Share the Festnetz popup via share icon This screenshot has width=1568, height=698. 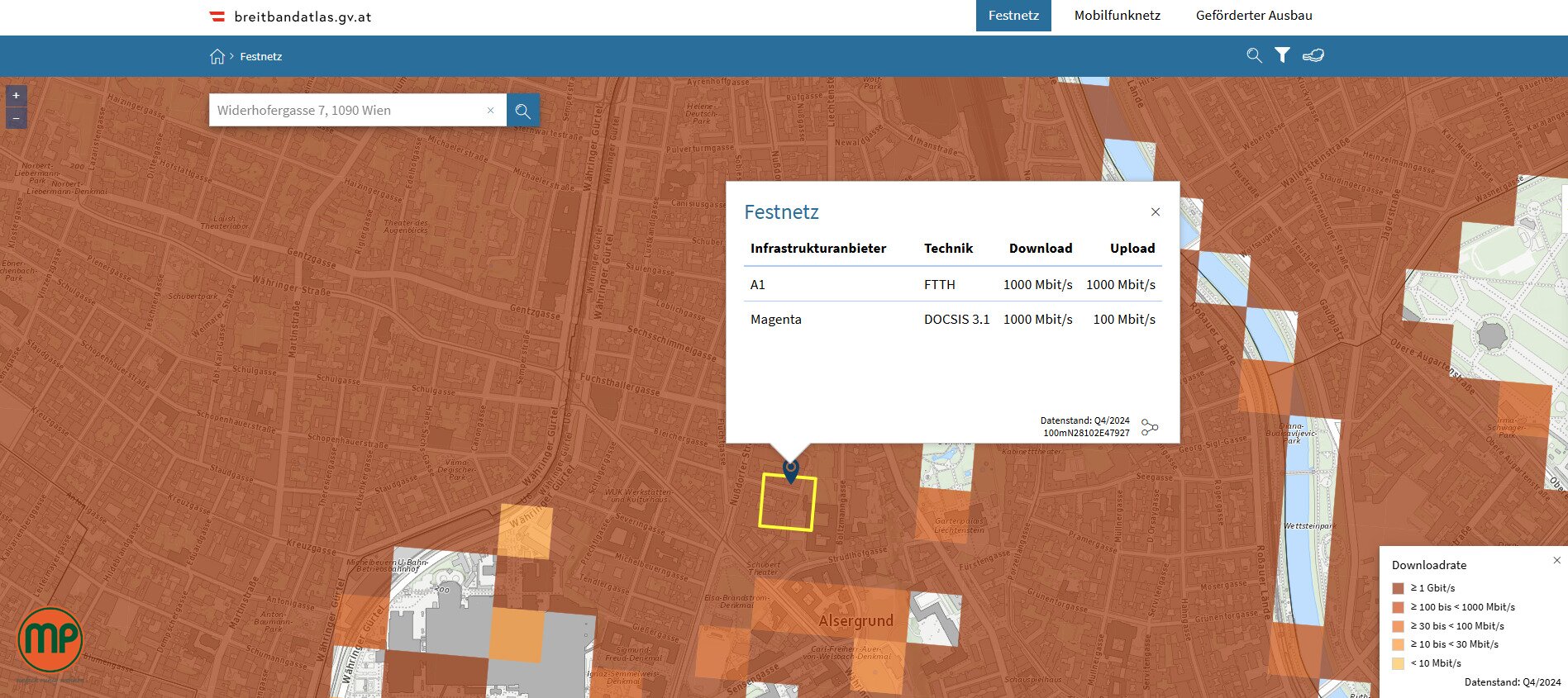click(x=1150, y=427)
